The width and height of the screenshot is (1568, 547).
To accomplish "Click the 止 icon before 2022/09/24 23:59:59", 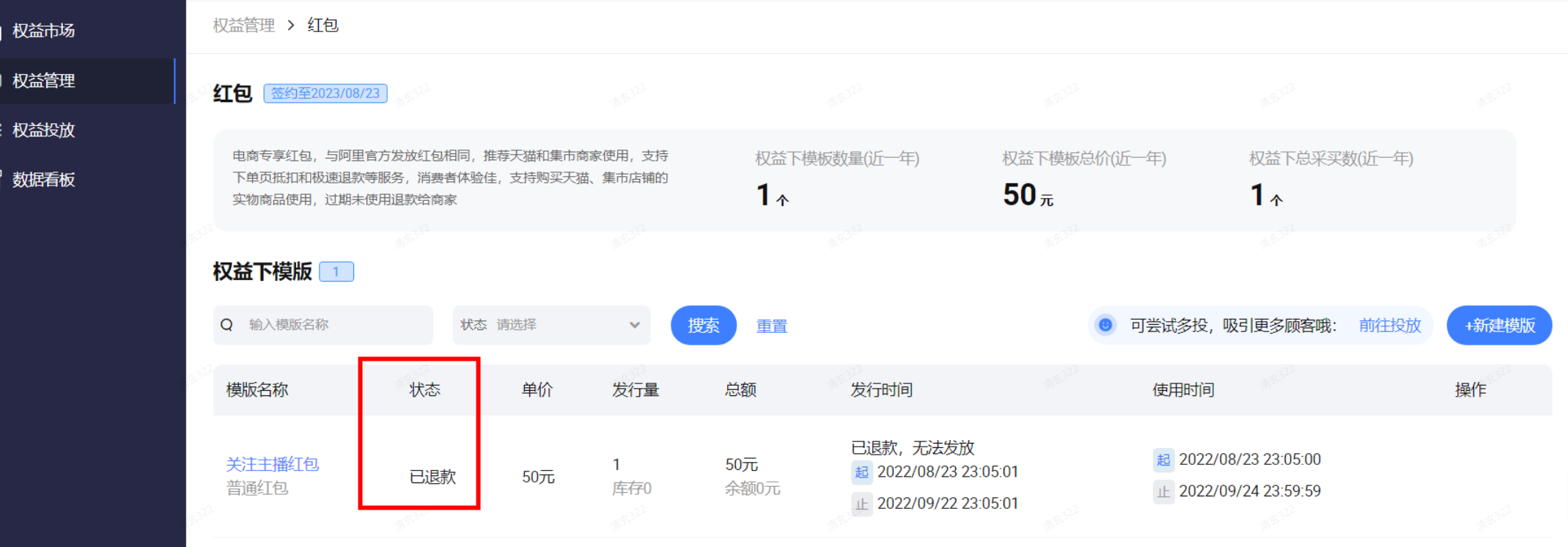I will pos(1163,492).
